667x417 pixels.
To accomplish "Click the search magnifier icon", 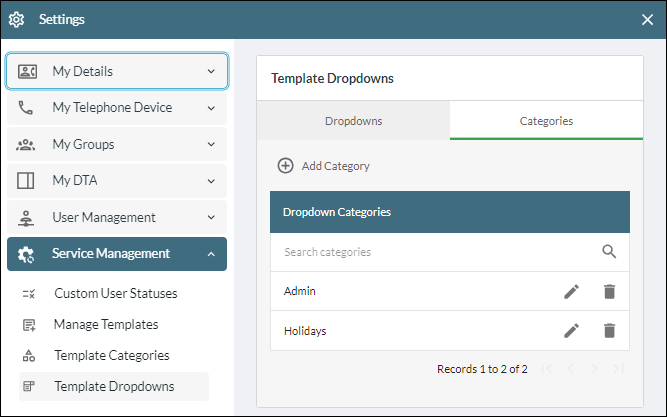I will 609,251.
